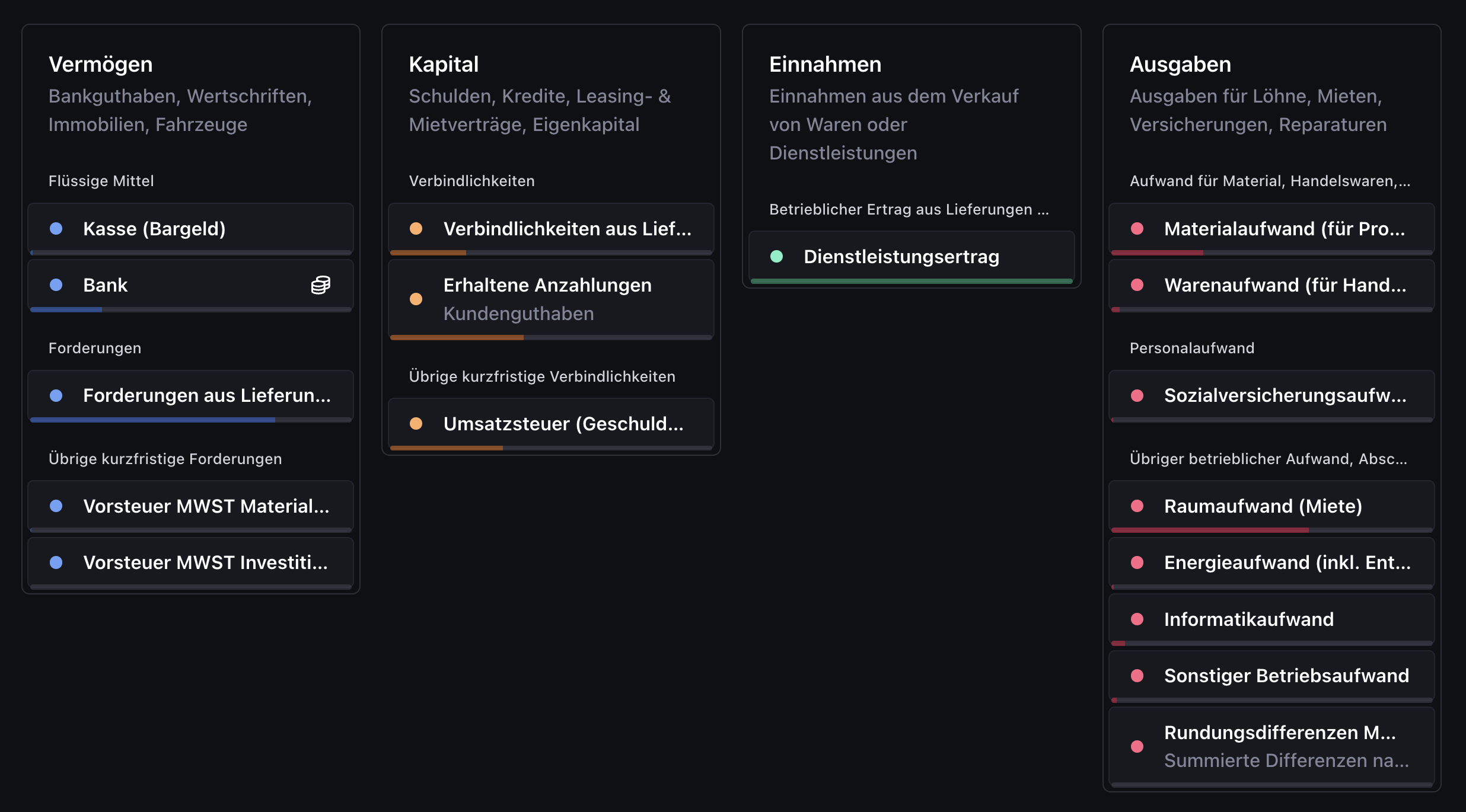Open Materialaufwand (für Pro... account
Viewport: 1466px width, 812px height.
[1271, 229]
